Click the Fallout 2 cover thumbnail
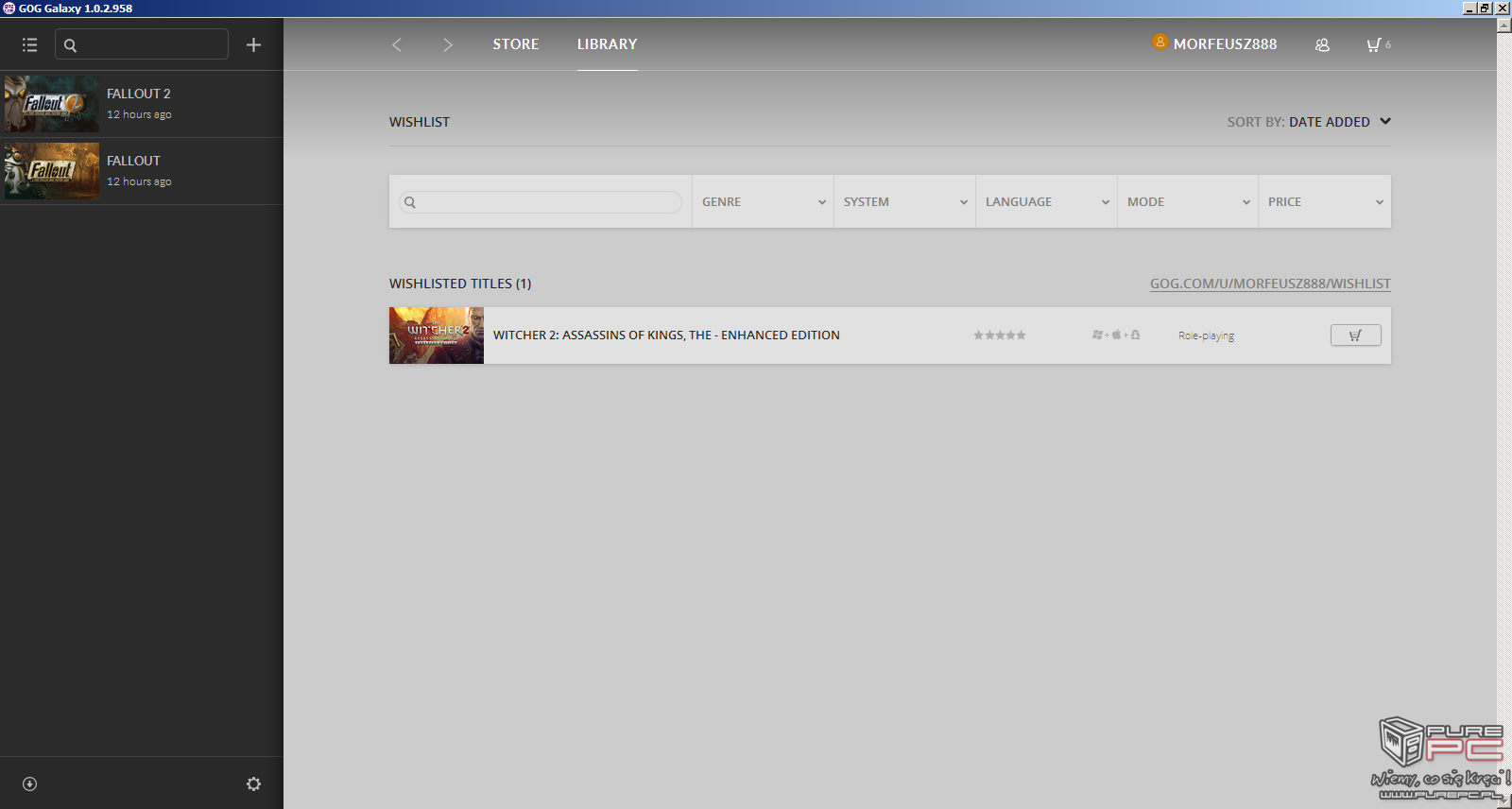The height and width of the screenshot is (809, 1512). pos(52,104)
